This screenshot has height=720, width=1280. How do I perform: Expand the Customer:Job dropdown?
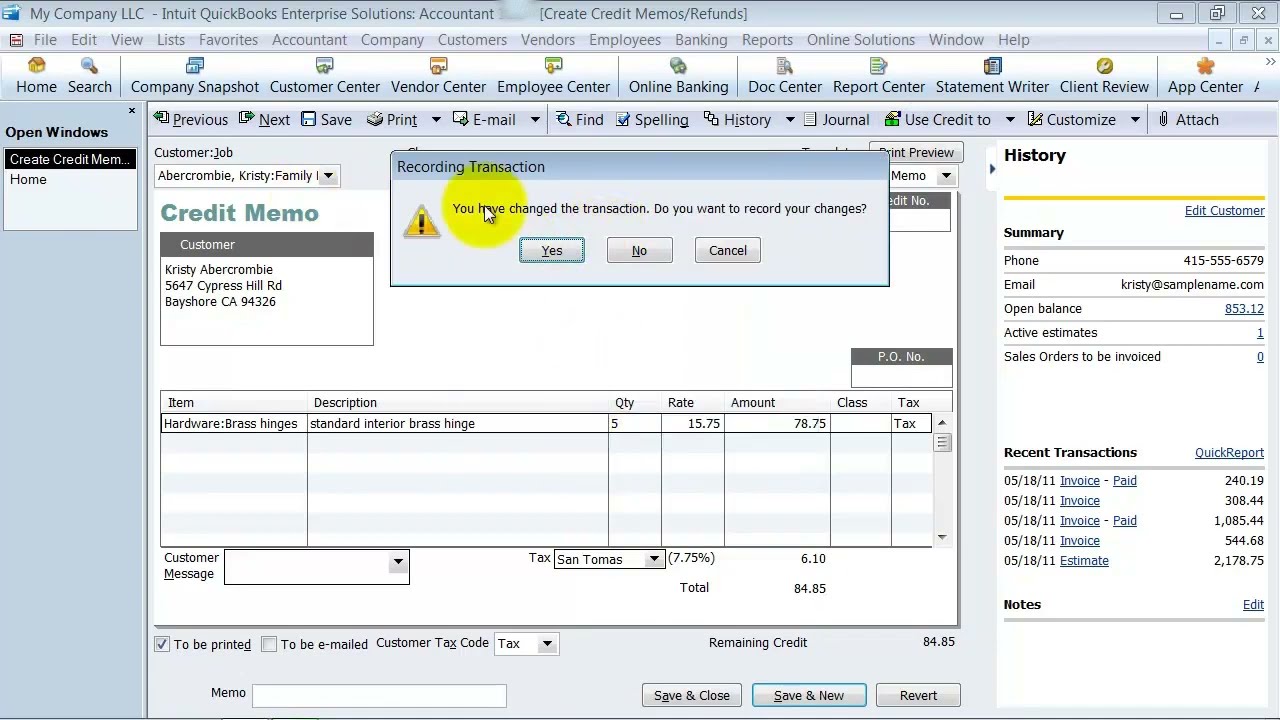coord(328,176)
